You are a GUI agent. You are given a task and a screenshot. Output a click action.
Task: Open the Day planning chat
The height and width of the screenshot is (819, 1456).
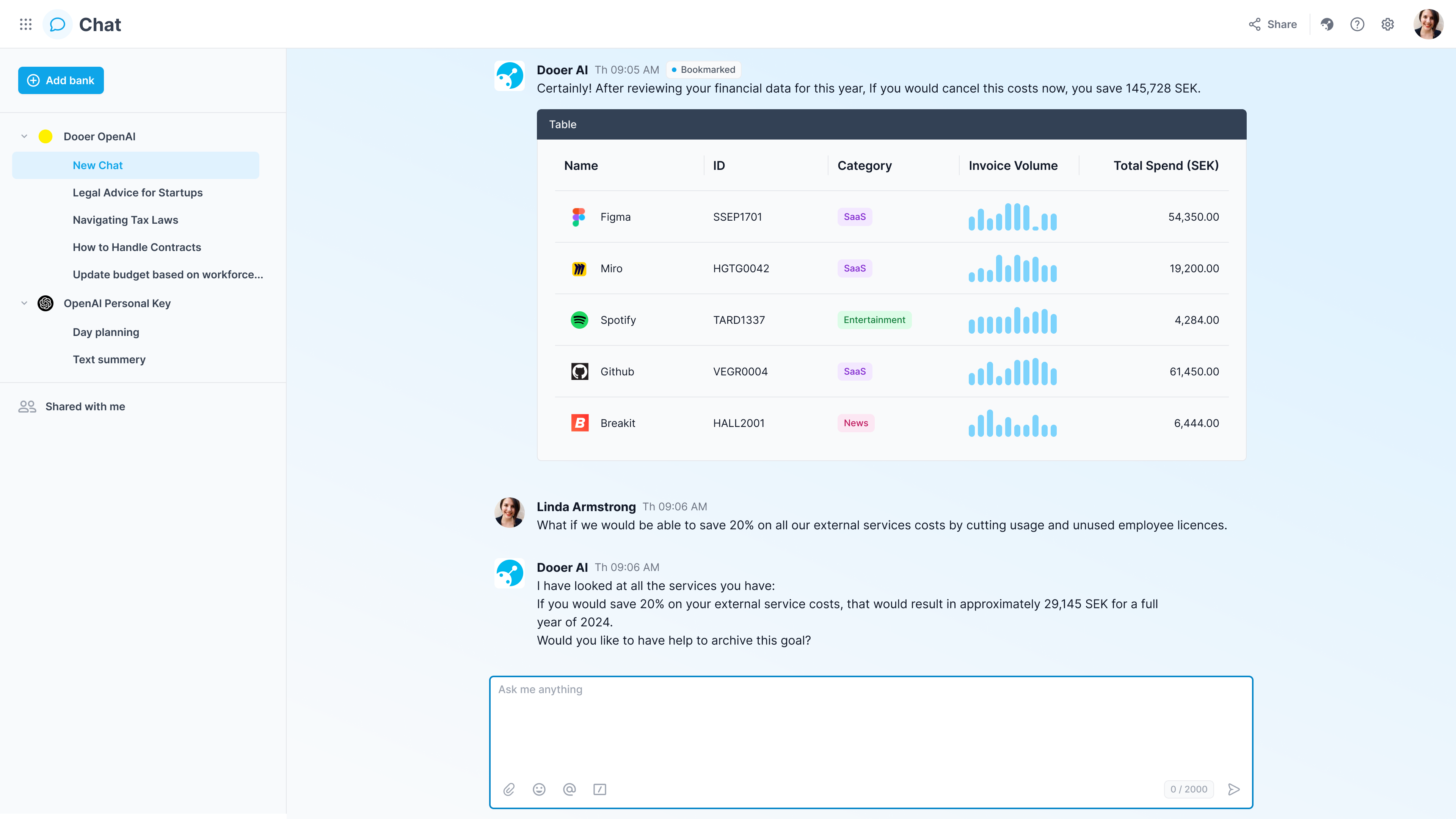click(x=106, y=333)
